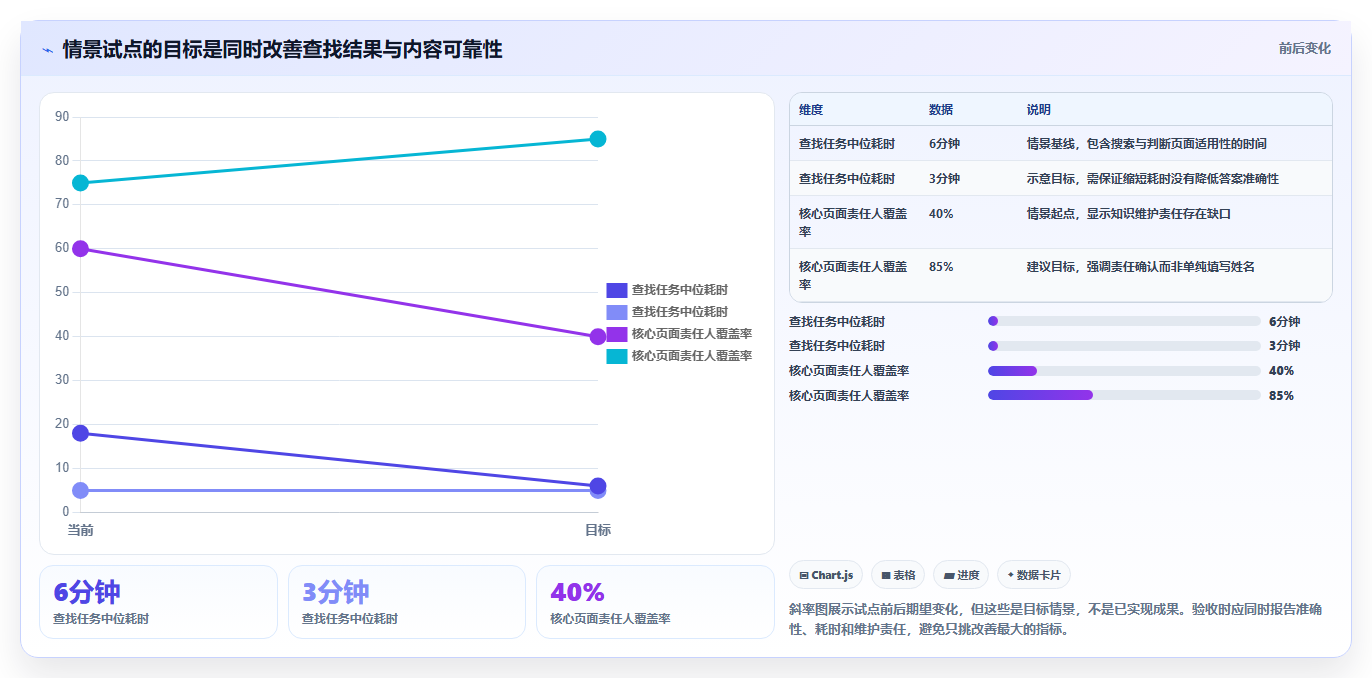Click the description starting 情景基线
Viewport: 1372px width, 678px height.
tap(1147, 144)
